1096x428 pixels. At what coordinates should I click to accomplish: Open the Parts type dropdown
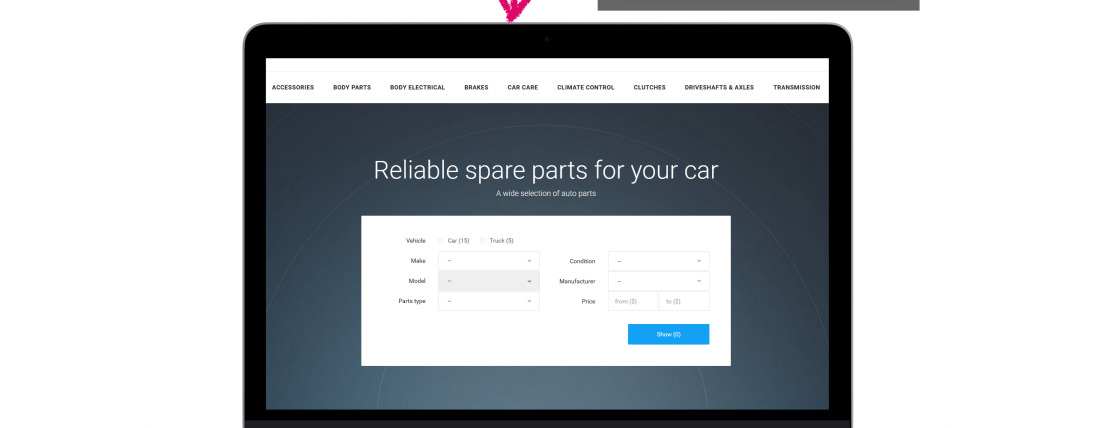tap(488, 301)
